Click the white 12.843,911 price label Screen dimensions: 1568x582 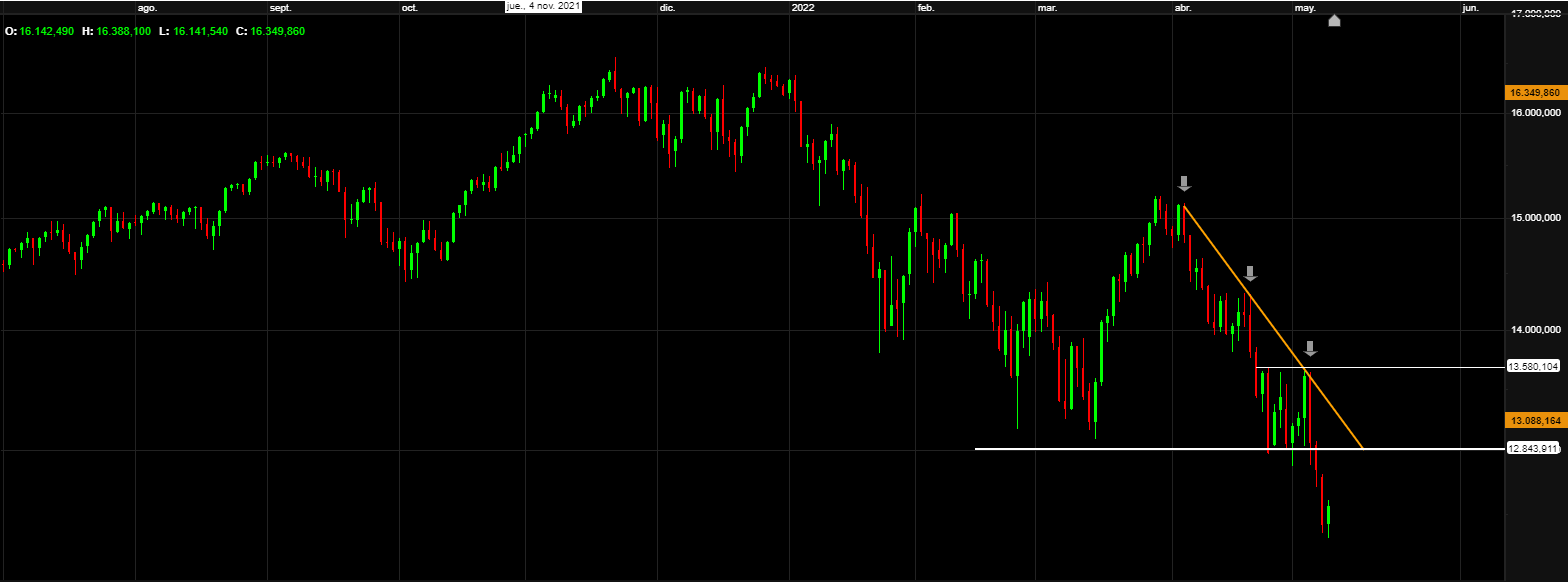pos(1534,448)
